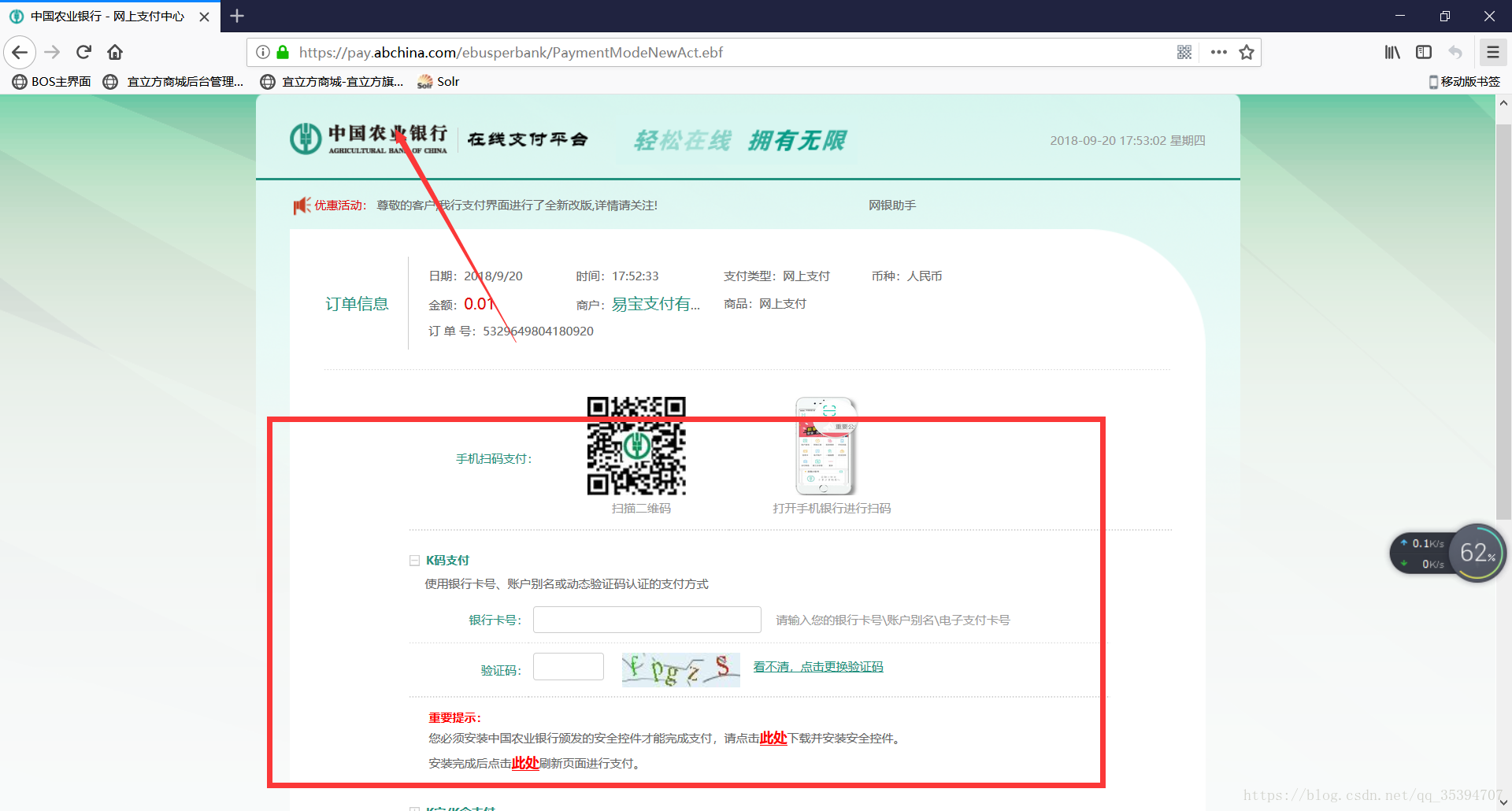Viewport: 1512px width, 811px height.
Task: Open the 宜立方商城-宜立方旗 bookmark
Action: point(332,82)
